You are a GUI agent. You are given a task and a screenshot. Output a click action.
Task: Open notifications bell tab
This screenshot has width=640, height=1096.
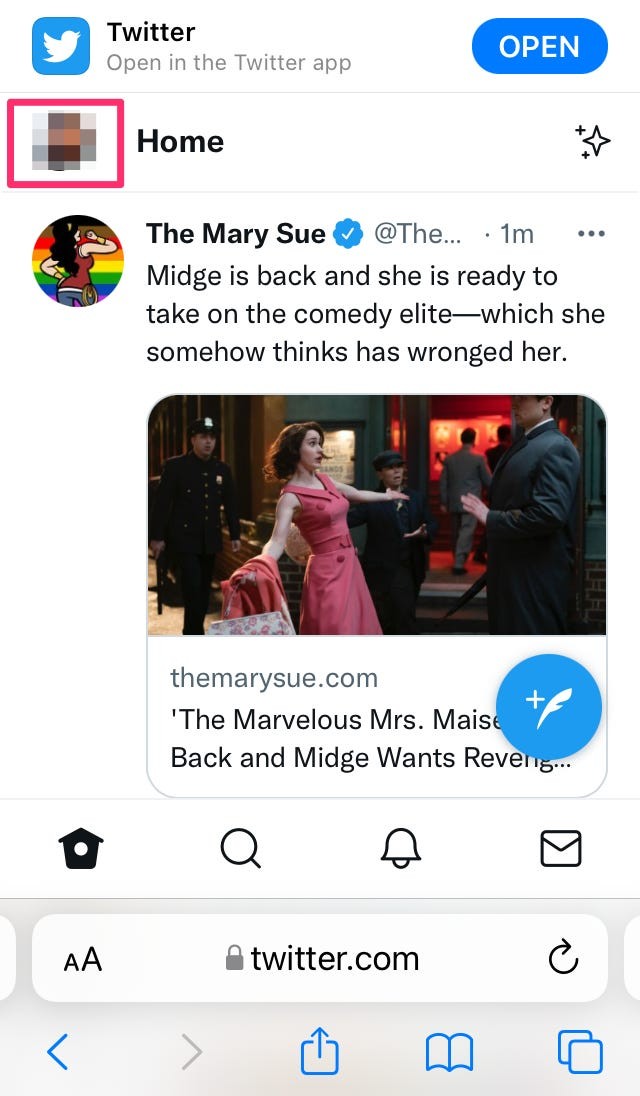400,849
